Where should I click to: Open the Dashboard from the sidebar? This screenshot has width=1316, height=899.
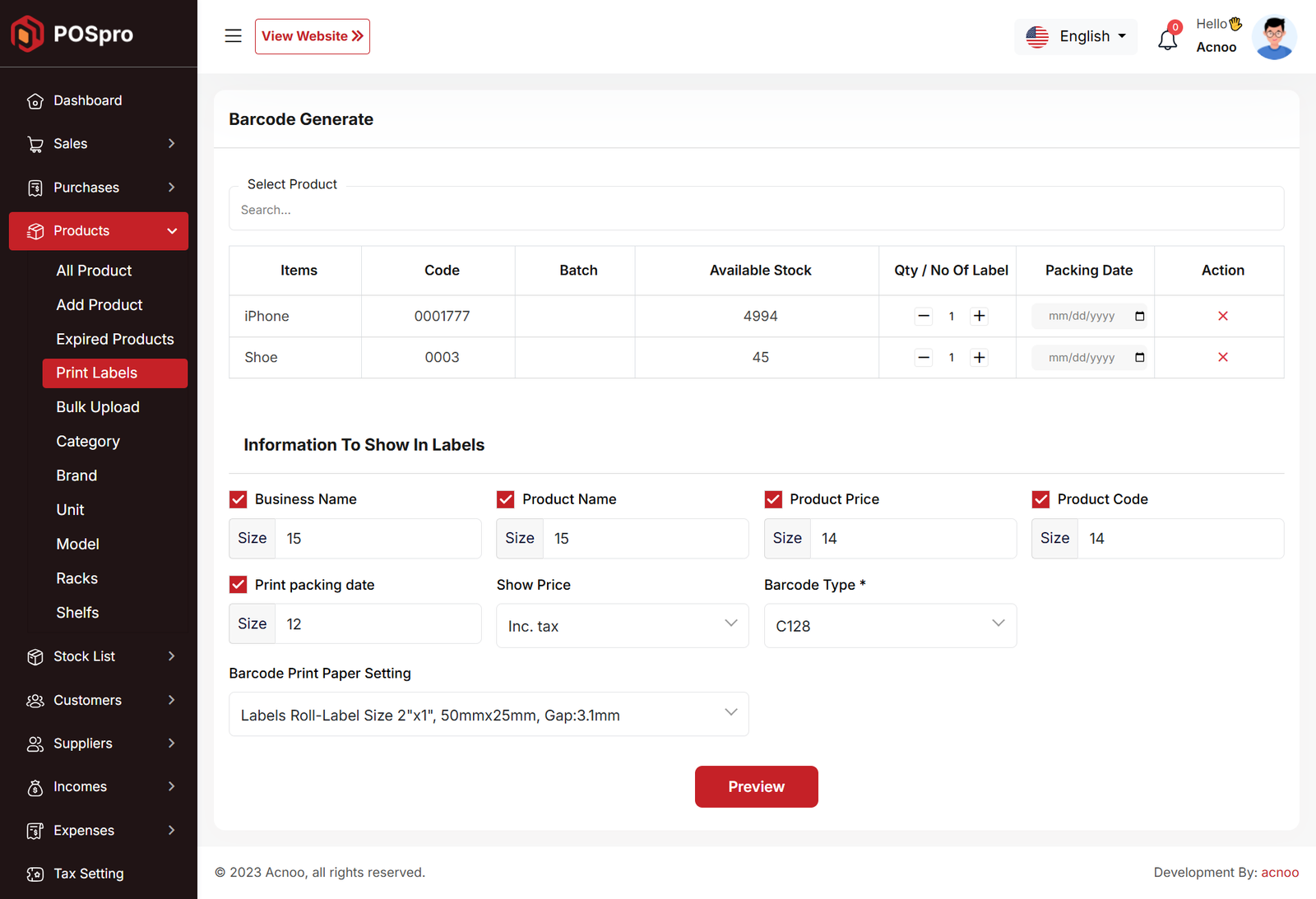(87, 100)
